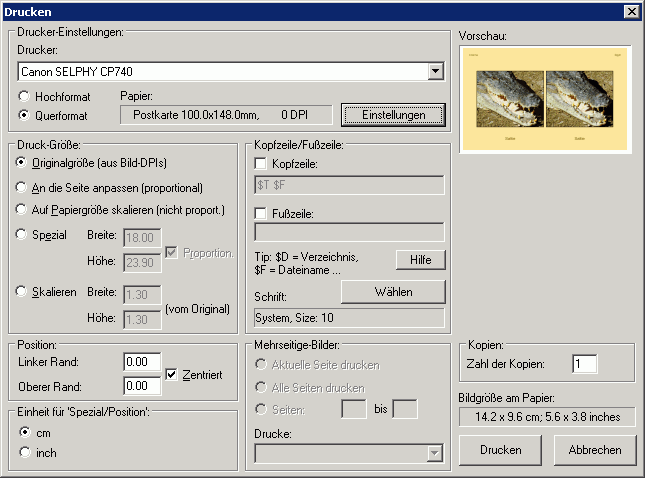Click the Hilfe button
Image resolution: width=645 pixels, height=478 pixels.
(420, 259)
